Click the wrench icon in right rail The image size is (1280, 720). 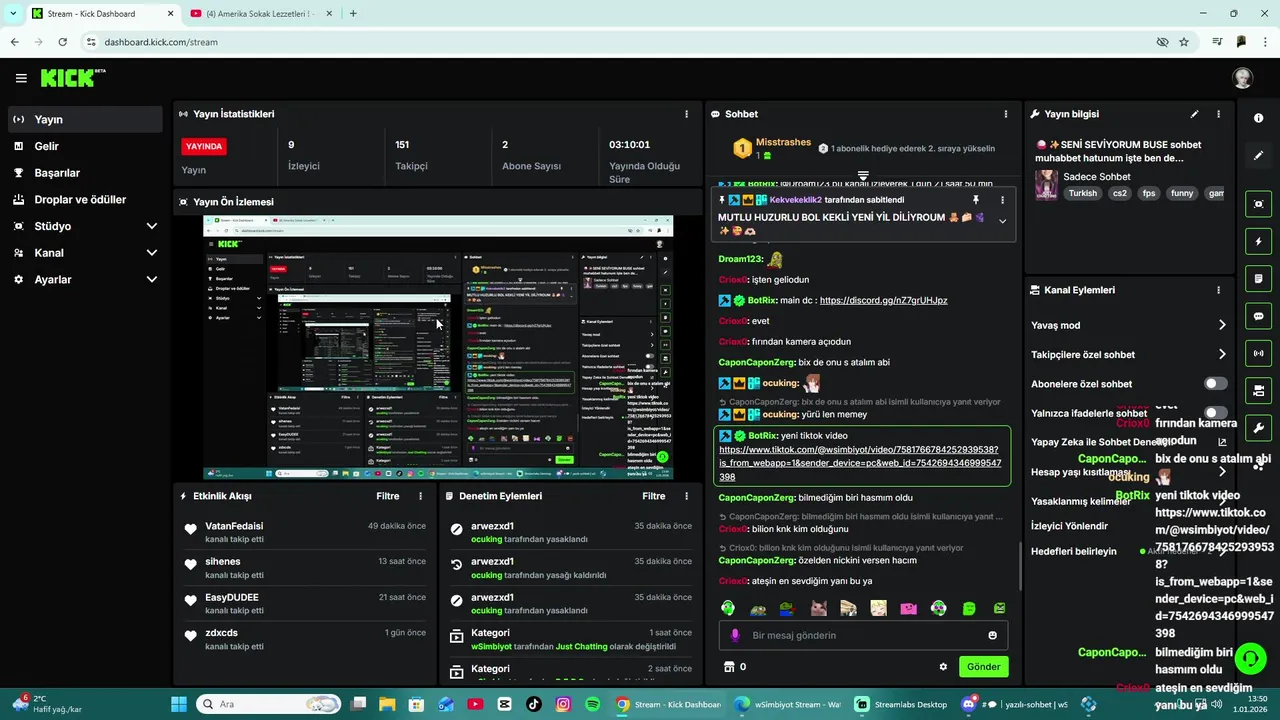click(x=1258, y=428)
